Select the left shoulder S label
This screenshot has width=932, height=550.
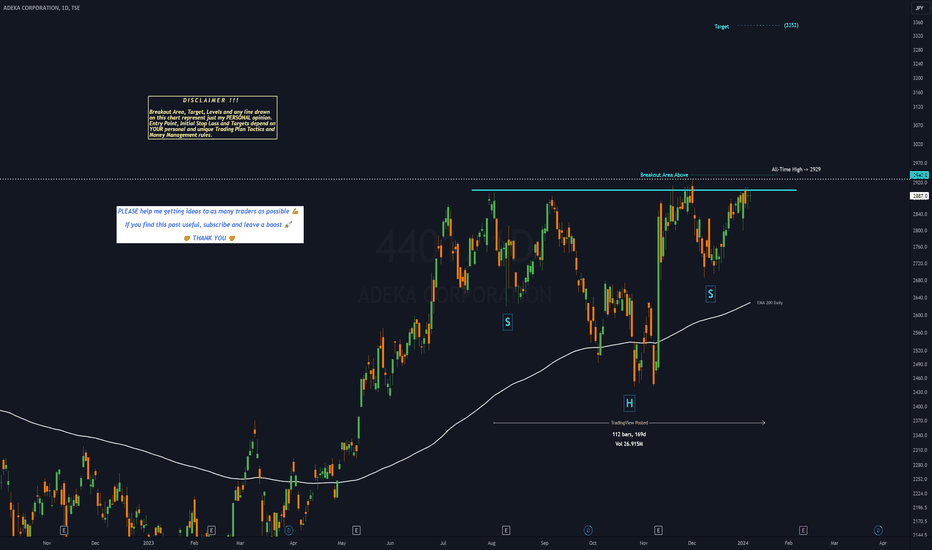[x=507, y=322]
